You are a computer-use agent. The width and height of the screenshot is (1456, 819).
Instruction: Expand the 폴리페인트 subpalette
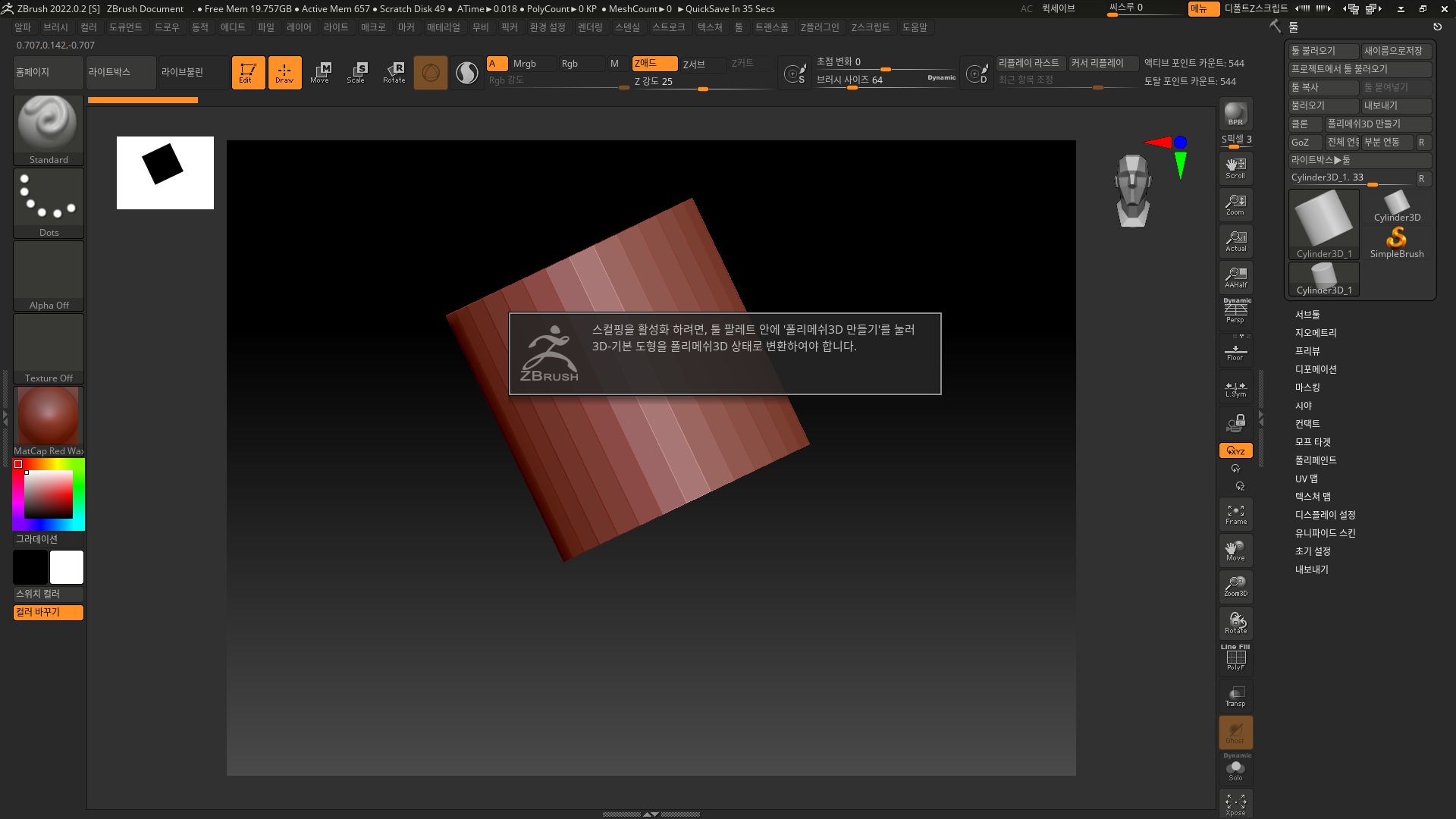tap(1316, 460)
